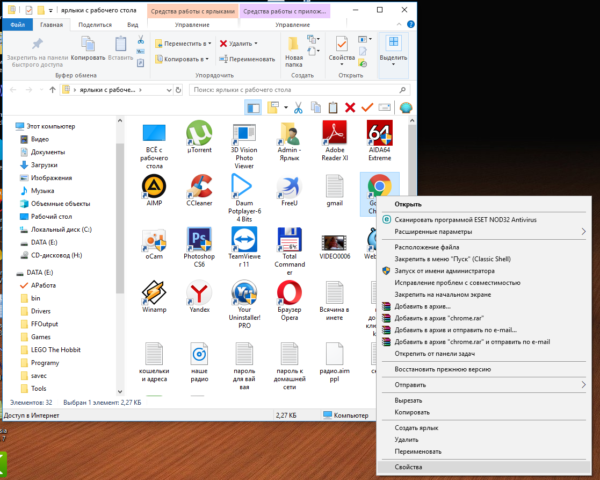Image resolution: width=600 pixels, height=480 pixels.
Task: Select the oCam shortcut icon
Action: (154, 240)
